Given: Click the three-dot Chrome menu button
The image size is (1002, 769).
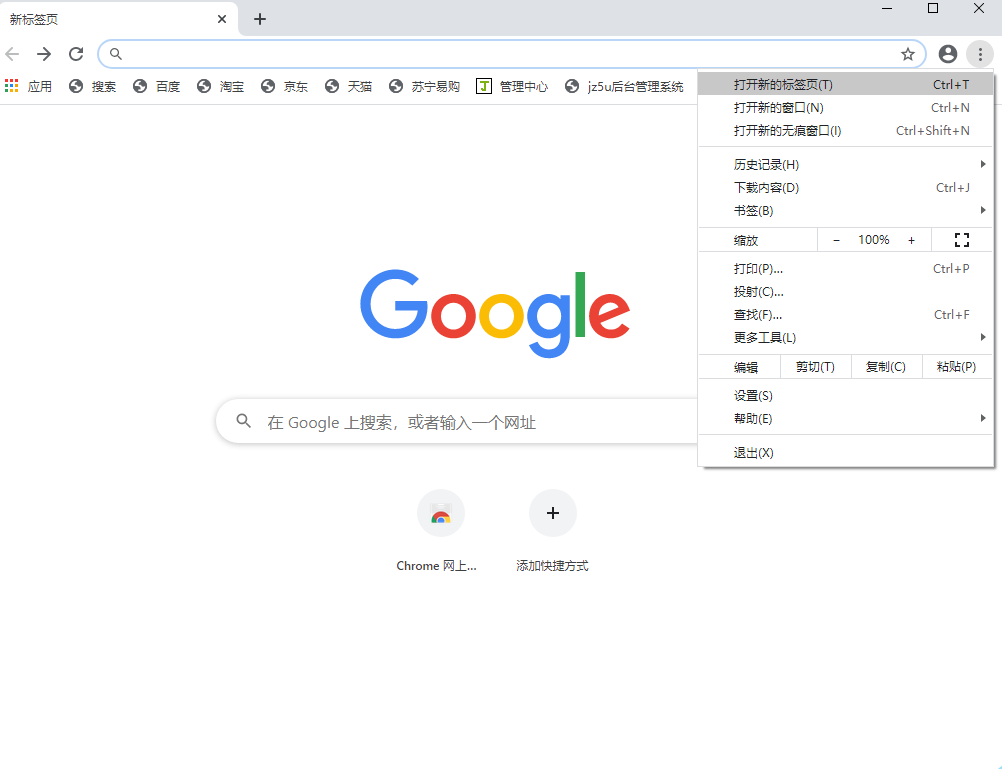Looking at the screenshot, I should pos(980,54).
